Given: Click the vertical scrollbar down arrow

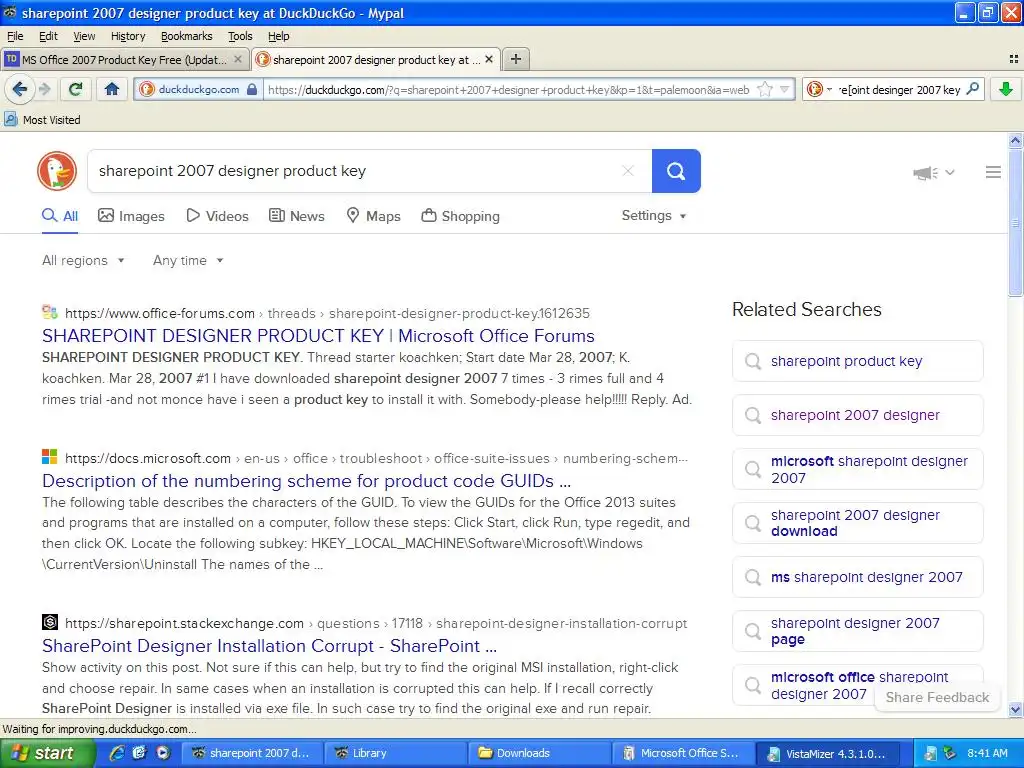Looking at the screenshot, I should (1015, 710).
